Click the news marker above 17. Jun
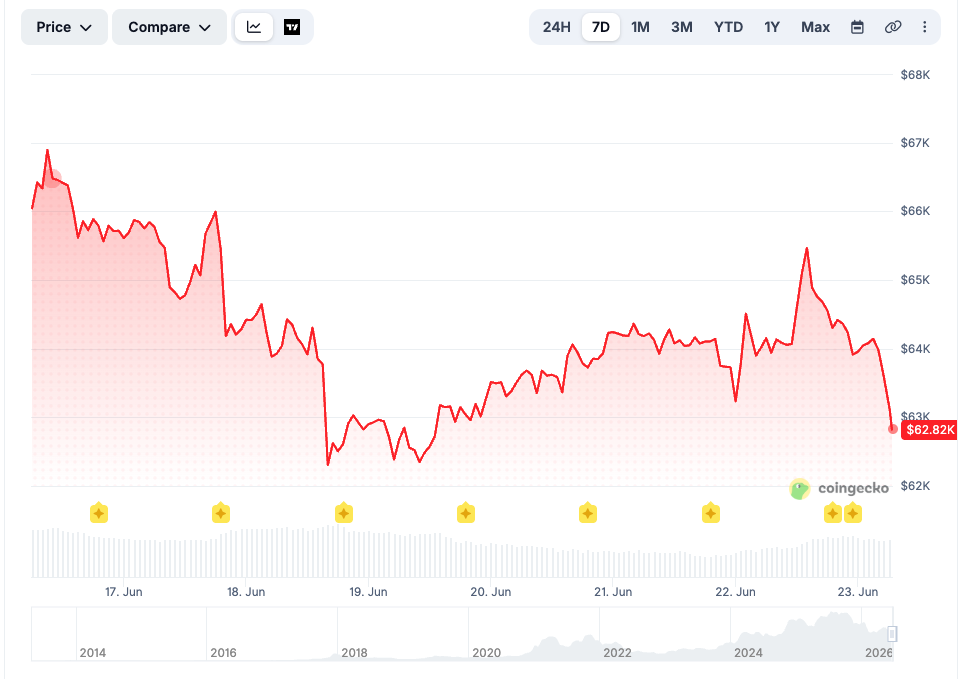 tap(99, 513)
